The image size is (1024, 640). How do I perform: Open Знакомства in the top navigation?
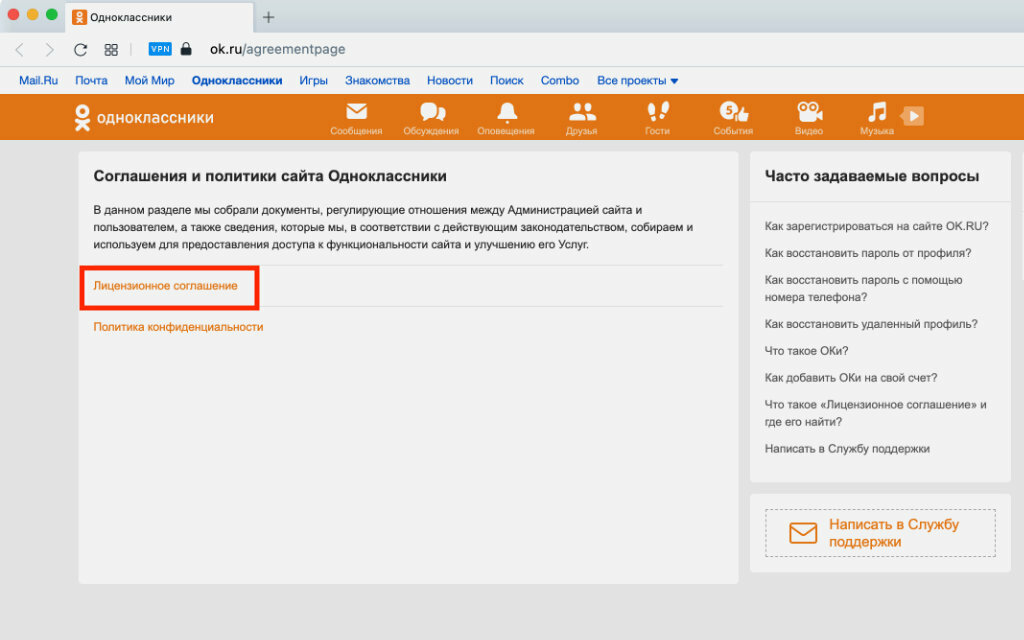click(x=377, y=80)
